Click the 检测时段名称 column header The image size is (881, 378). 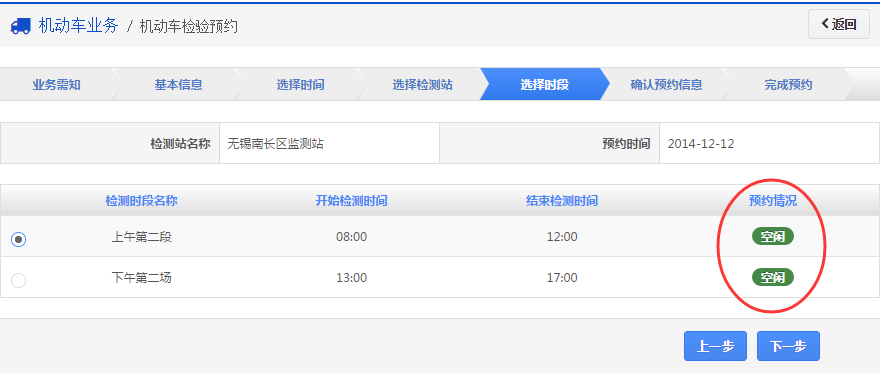[142, 201]
